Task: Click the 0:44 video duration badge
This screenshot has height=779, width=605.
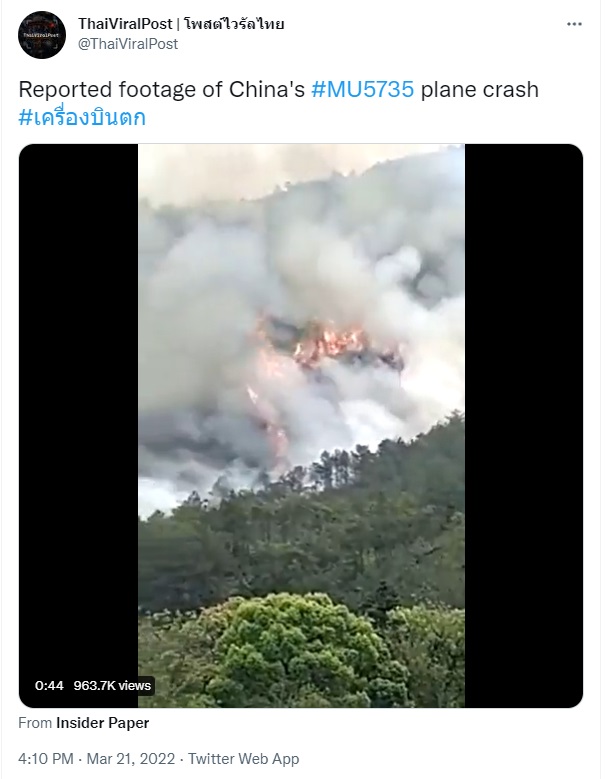Action: click(x=49, y=686)
